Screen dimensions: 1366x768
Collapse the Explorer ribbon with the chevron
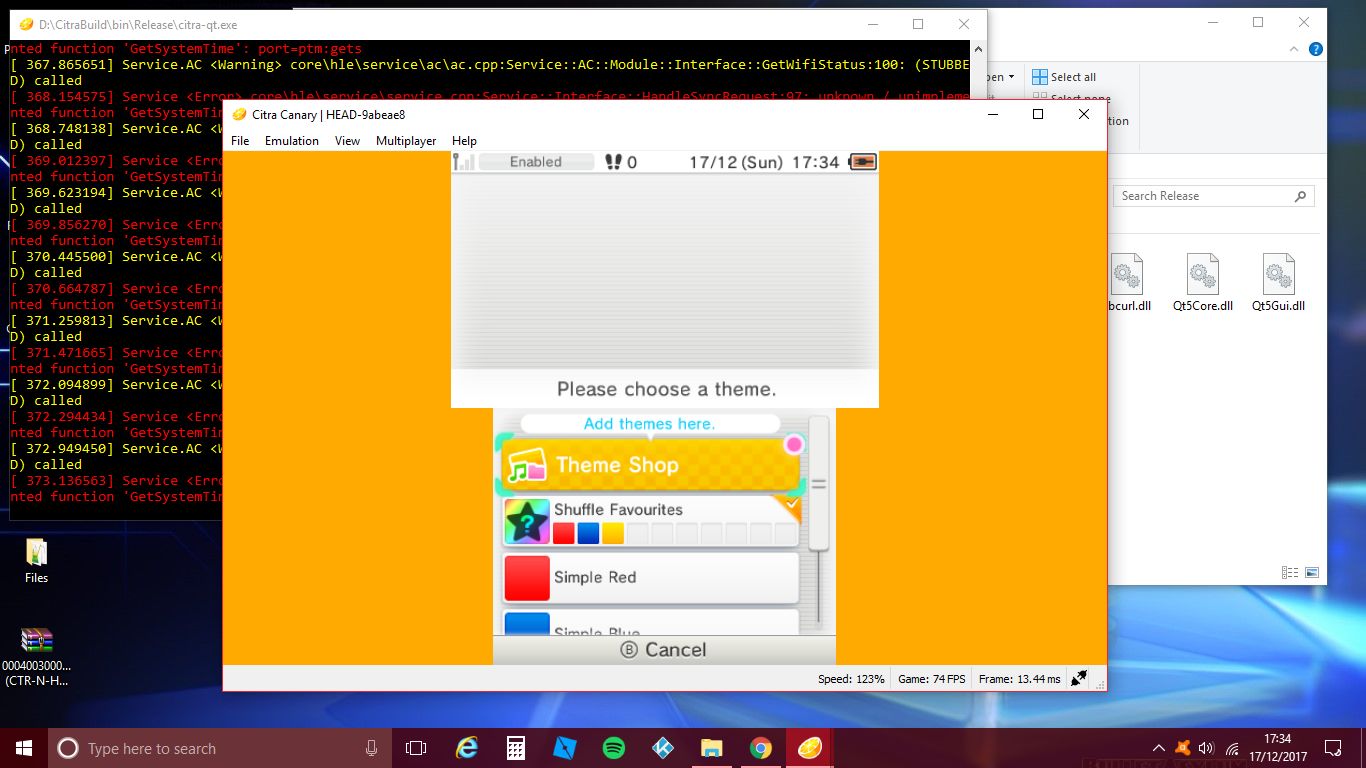pos(1295,48)
